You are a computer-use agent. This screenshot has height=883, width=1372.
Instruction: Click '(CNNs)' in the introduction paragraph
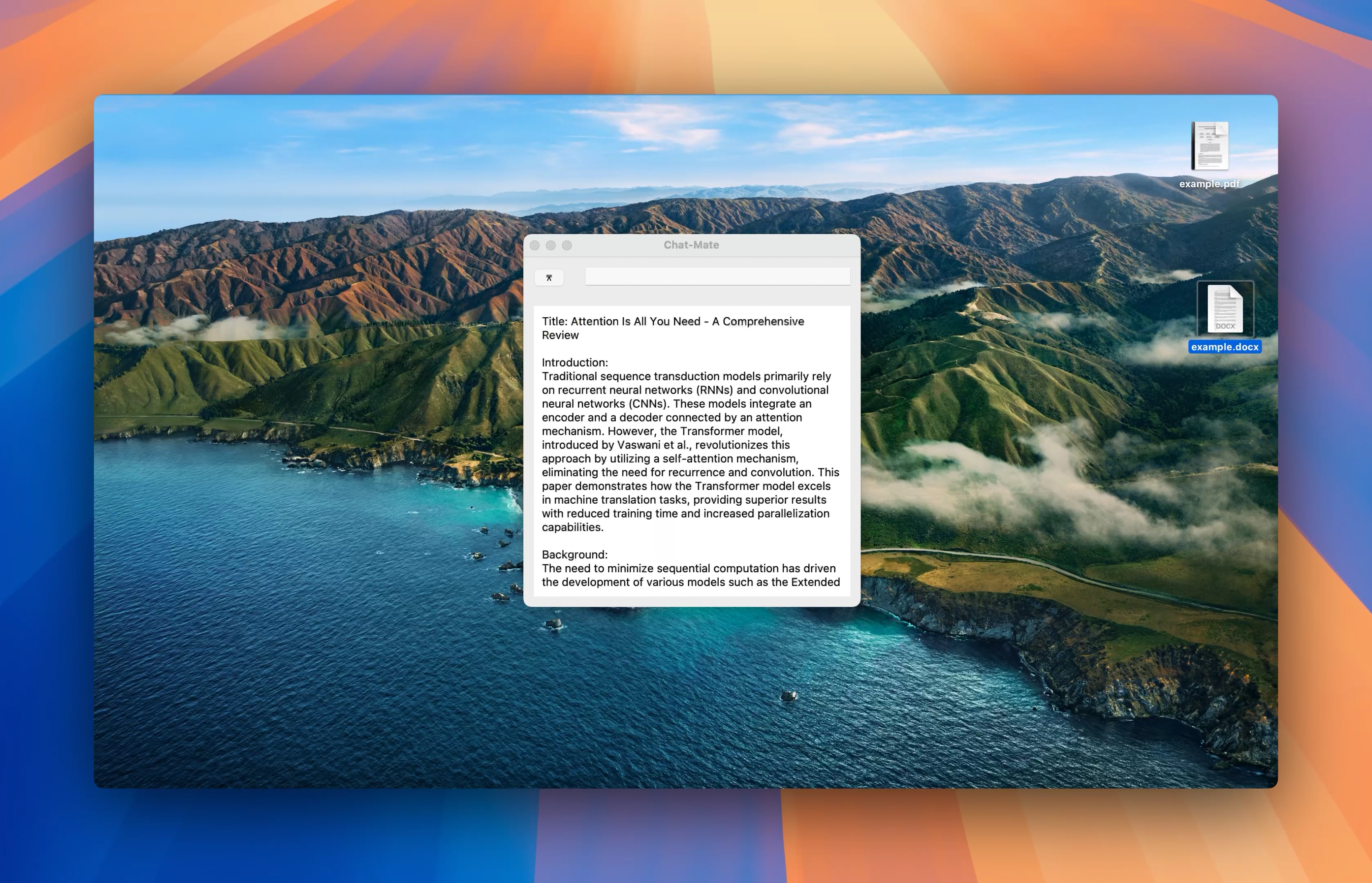click(x=648, y=403)
